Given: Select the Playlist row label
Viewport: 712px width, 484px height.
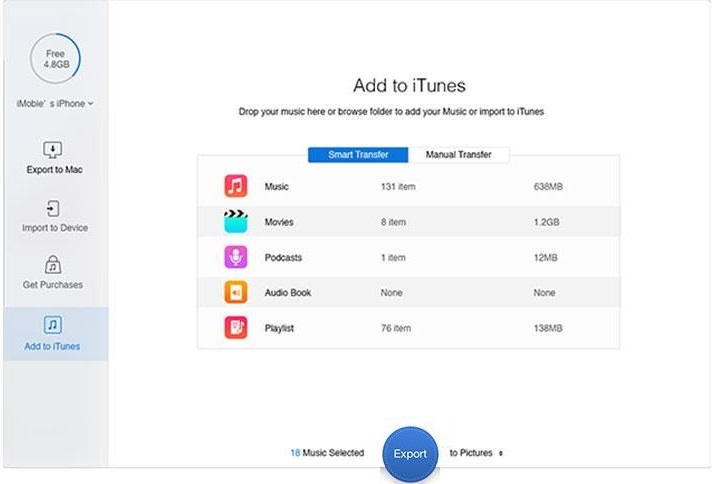Looking at the screenshot, I should click(279, 328).
